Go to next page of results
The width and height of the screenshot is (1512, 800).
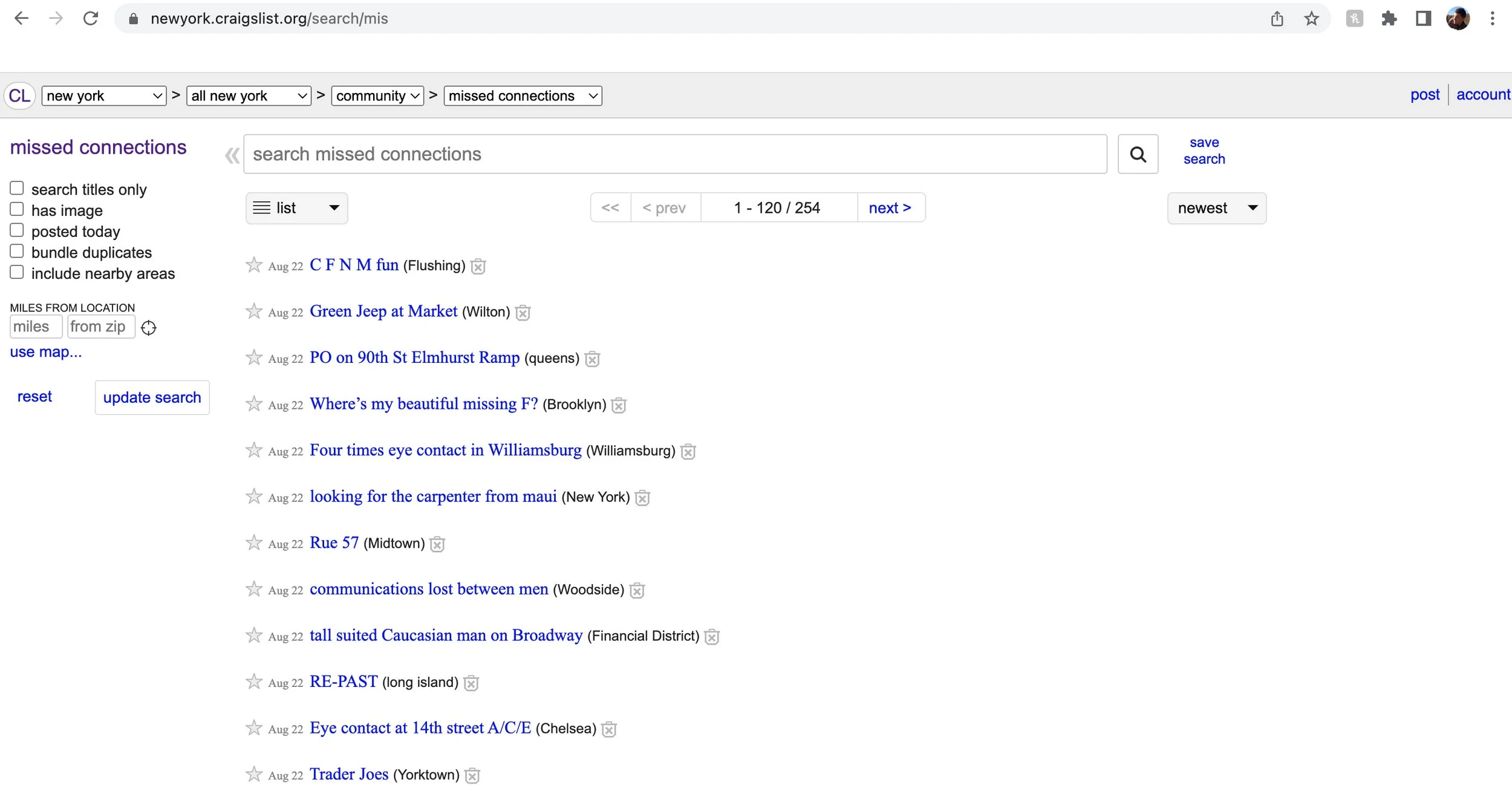click(890, 208)
